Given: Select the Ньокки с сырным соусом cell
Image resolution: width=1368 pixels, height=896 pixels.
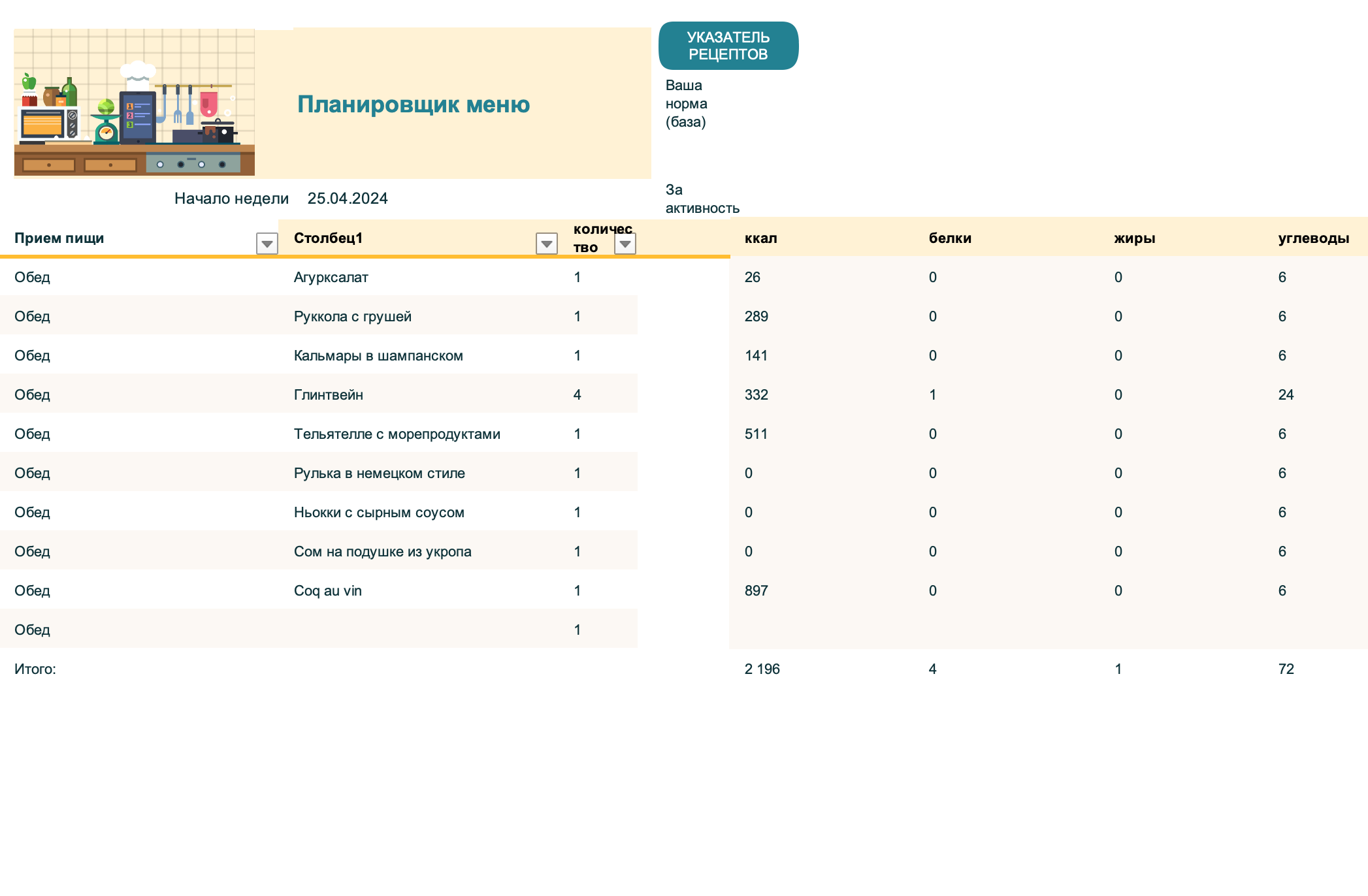Looking at the screenshot, I should click(x=379, y=512).
